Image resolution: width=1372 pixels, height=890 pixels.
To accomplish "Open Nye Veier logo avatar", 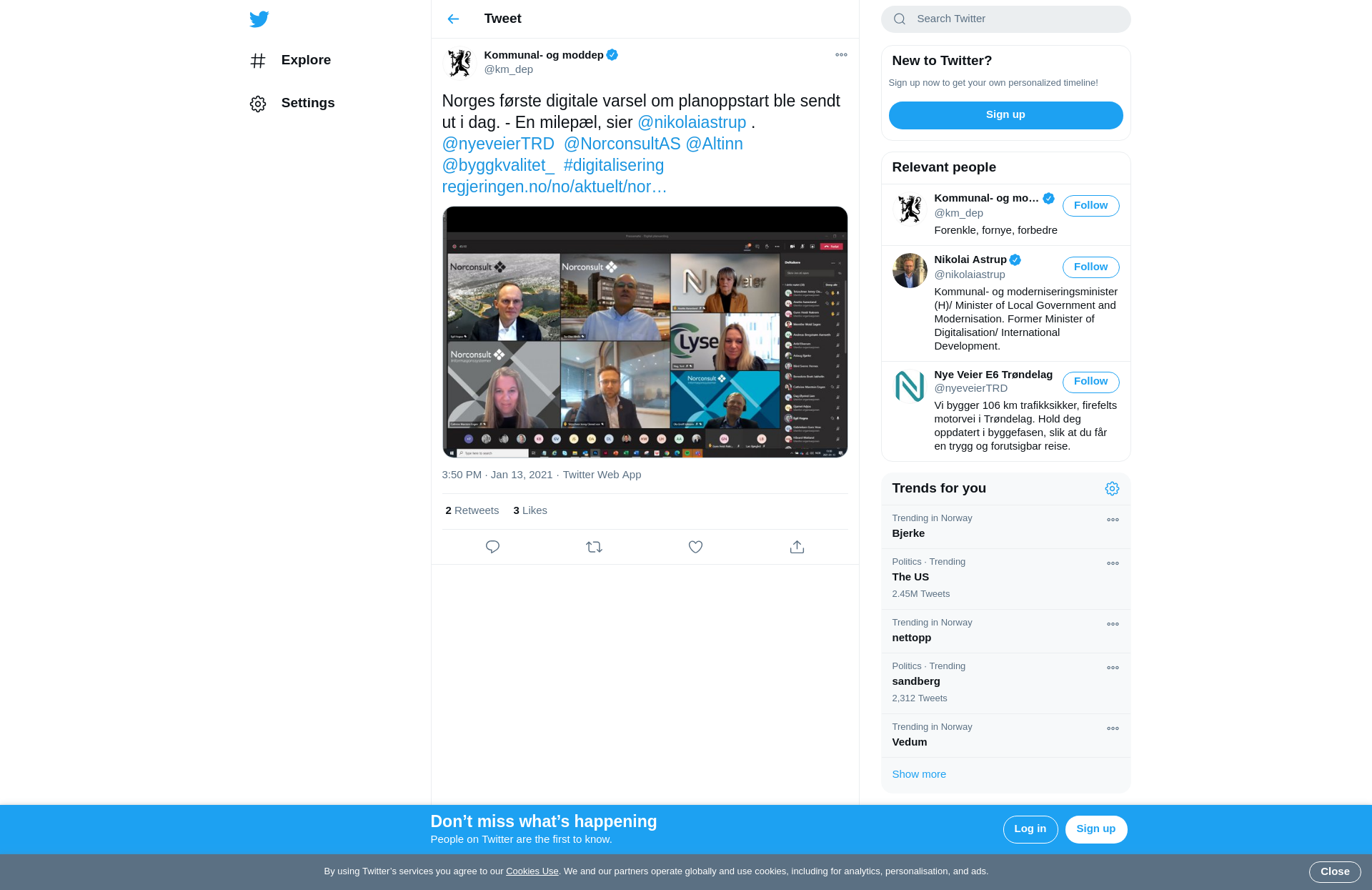I will tap(910, 385).
